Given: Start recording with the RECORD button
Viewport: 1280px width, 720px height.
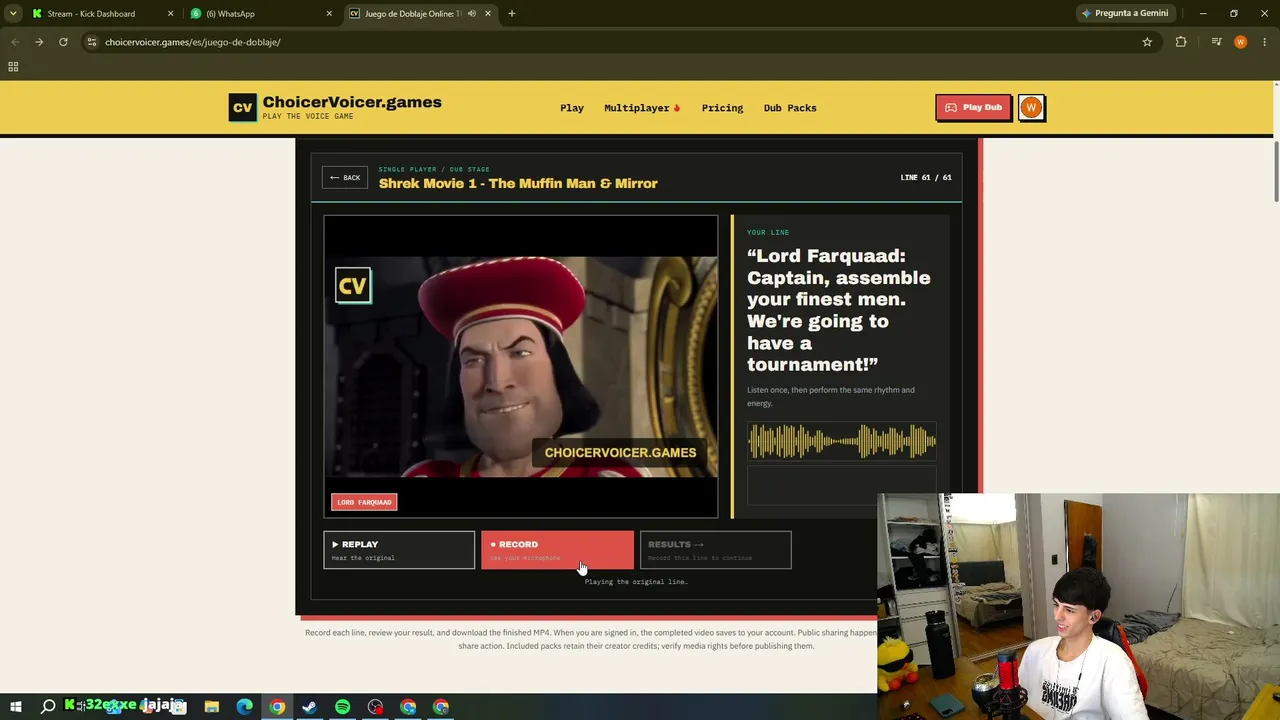Looking at the screenshot, I should click(557, 550).
